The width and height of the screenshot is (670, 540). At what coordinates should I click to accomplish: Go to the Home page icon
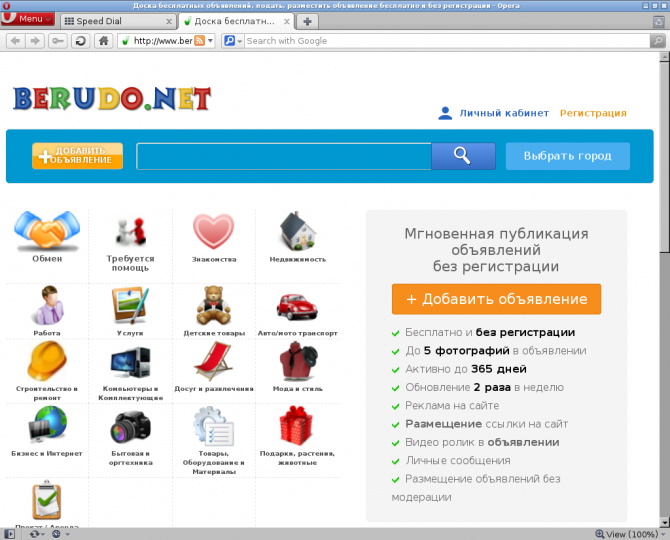(103, 41)
